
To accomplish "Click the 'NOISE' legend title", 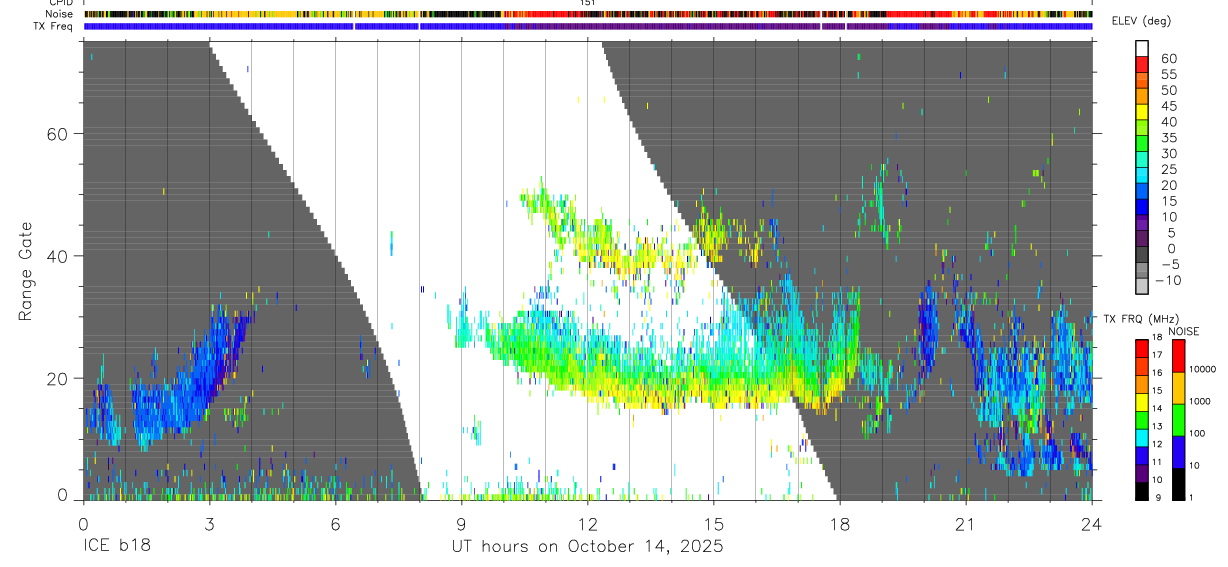I will (x=1183, y=331).
